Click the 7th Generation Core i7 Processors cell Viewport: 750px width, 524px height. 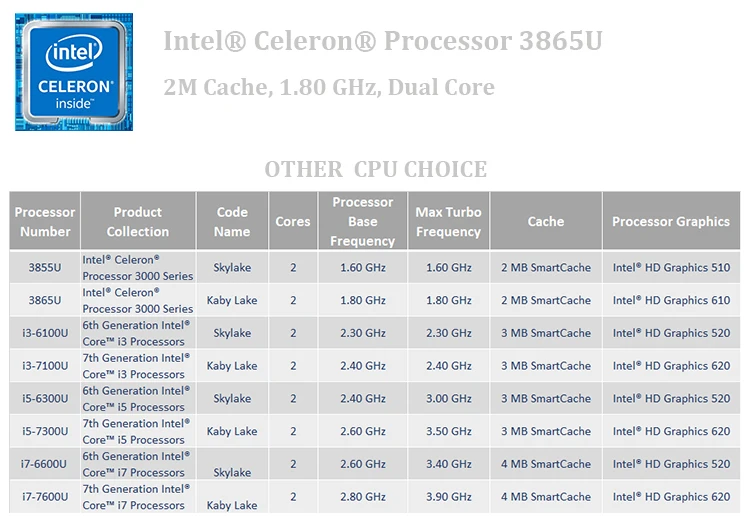pos(138,497)
